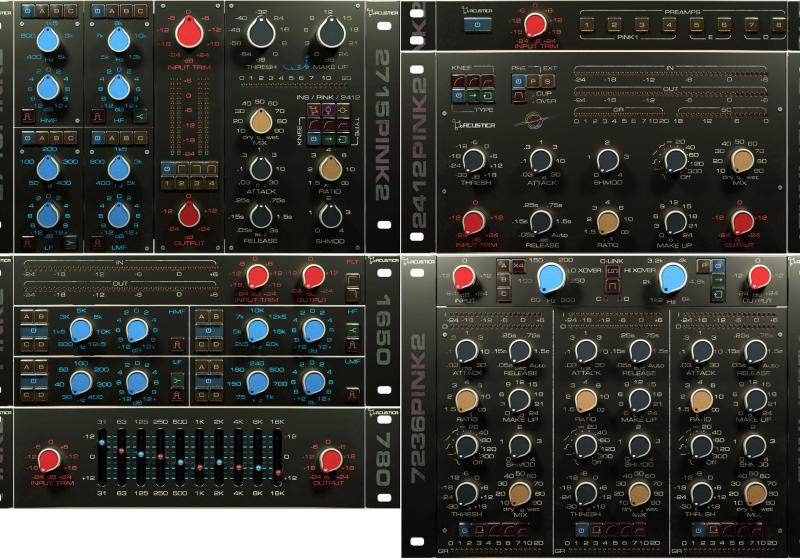The height and width of the screenshot is (560, 800).
Task: Click button B in 1650 HF band
Action: pos(216,317)
